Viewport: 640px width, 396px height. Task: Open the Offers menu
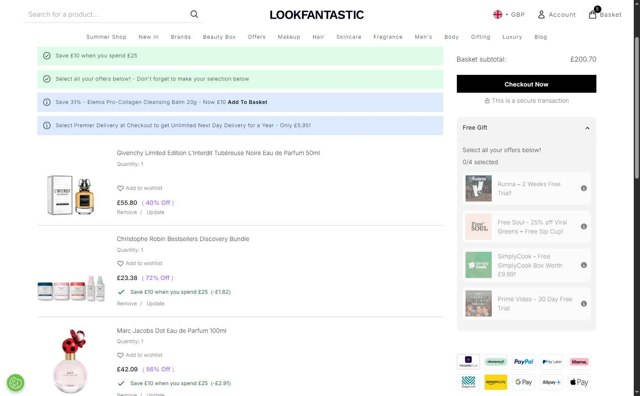point(256,37)
